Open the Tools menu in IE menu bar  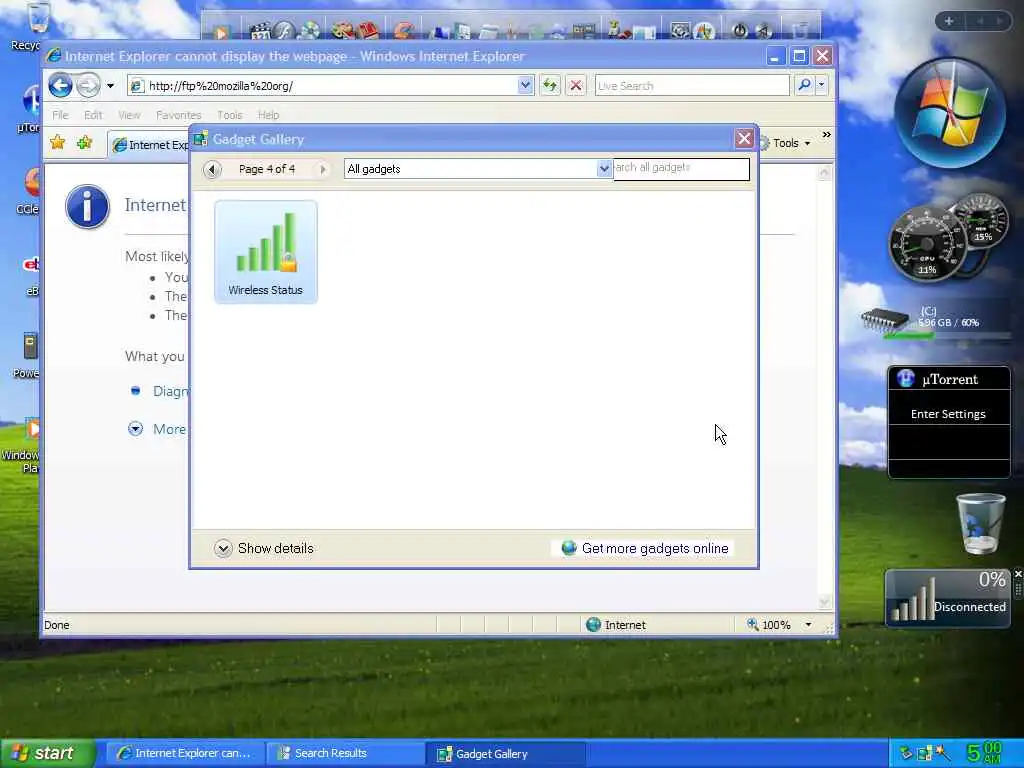point(230,115)
